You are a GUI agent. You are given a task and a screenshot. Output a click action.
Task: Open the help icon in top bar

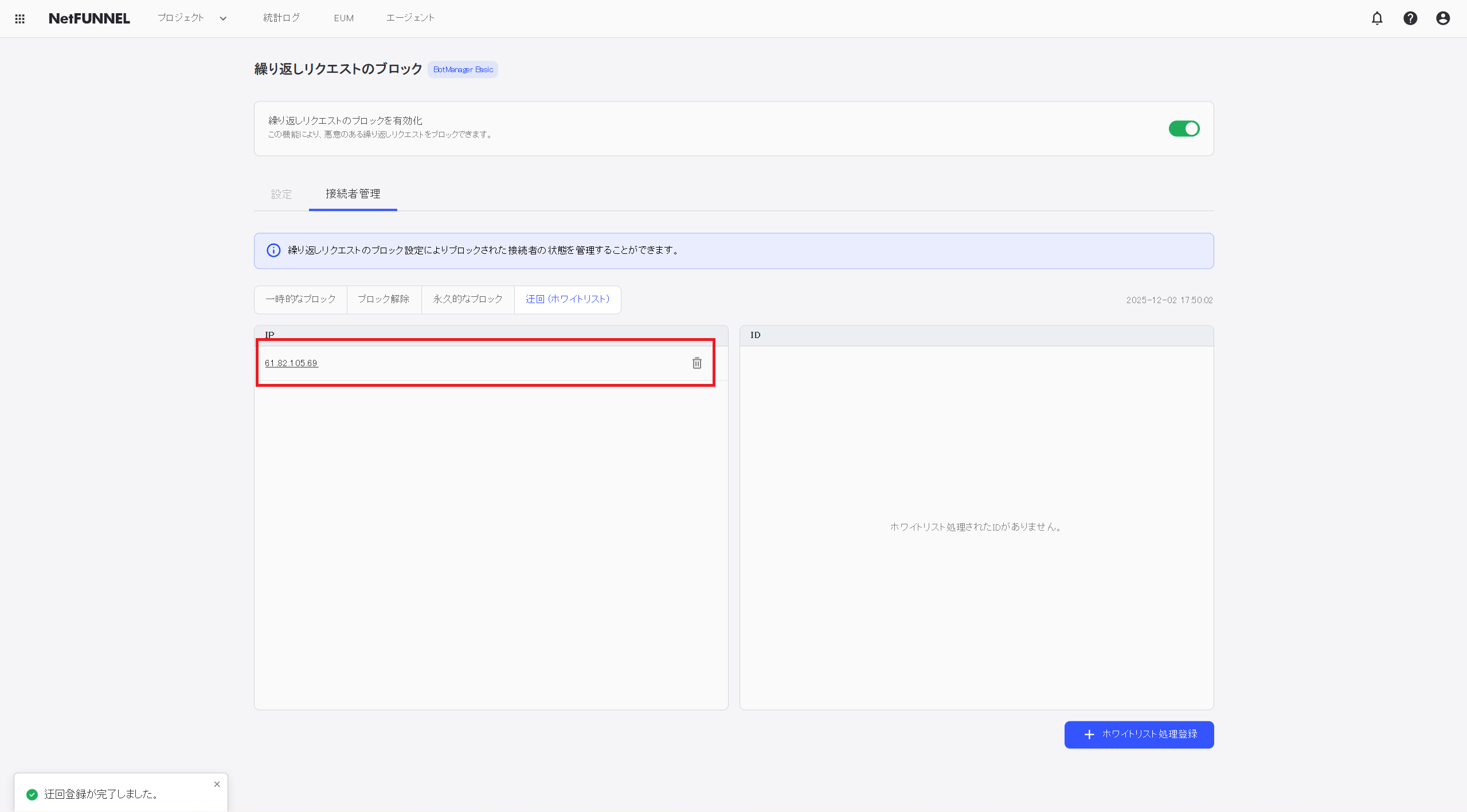1410,18
